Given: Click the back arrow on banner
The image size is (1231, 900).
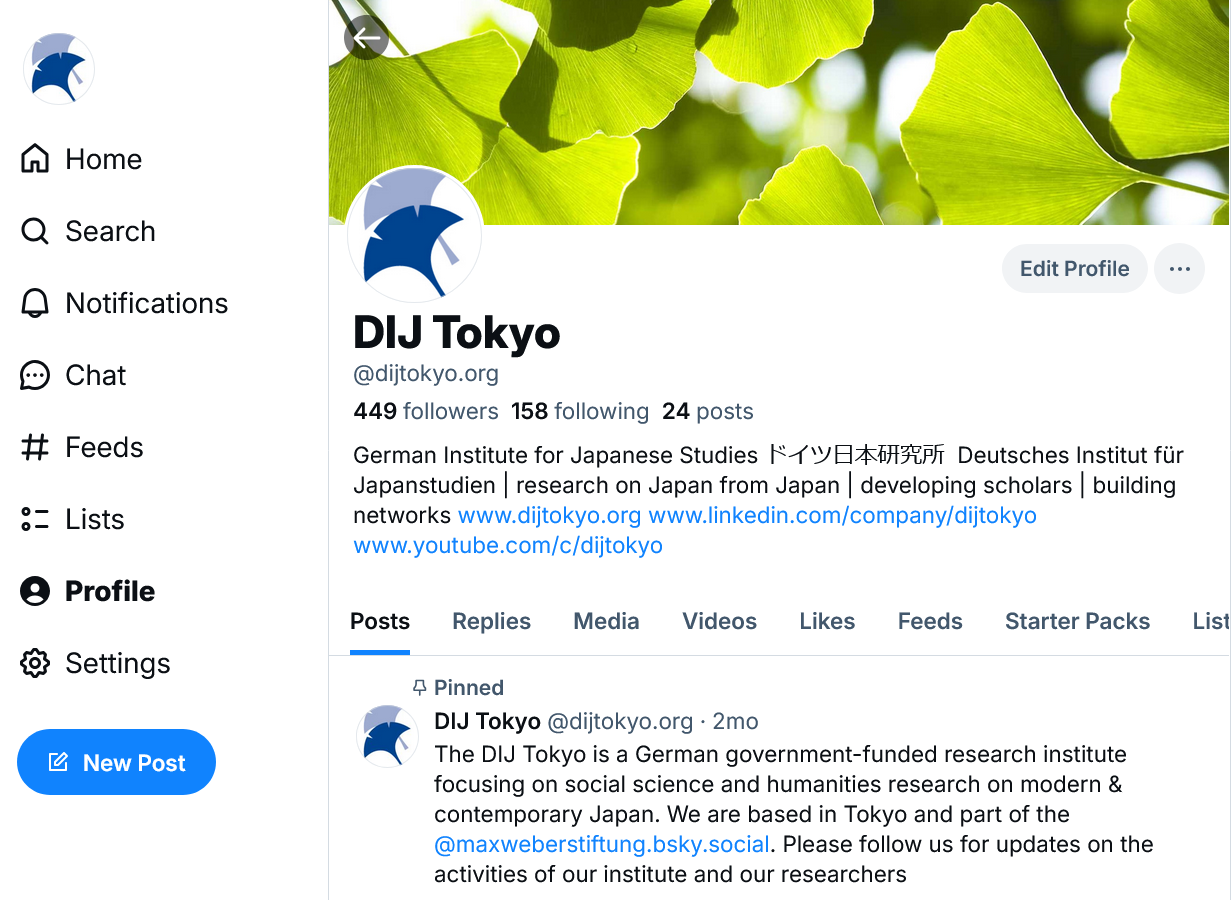Looking at the screenshot, I should 366,38.
